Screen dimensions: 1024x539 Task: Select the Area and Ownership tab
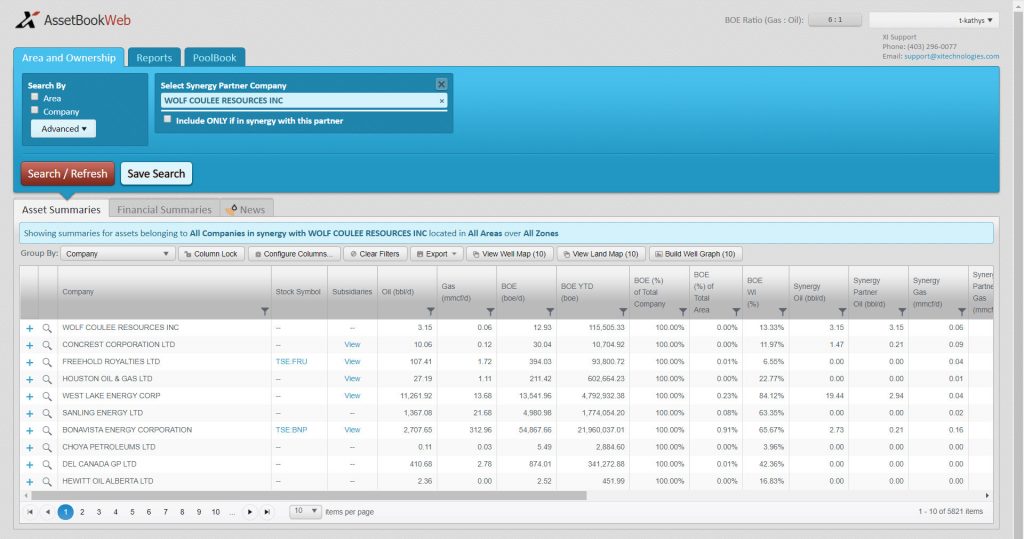point(69,57)
